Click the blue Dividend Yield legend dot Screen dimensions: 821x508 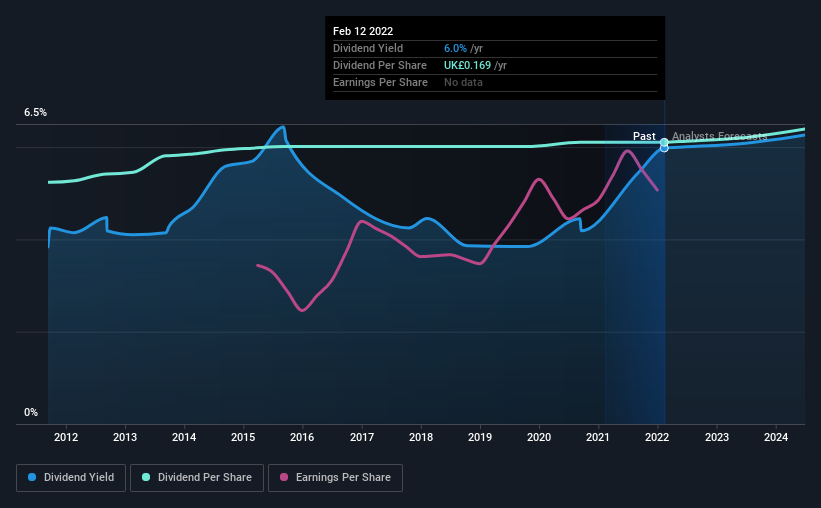tap(32, 477)
